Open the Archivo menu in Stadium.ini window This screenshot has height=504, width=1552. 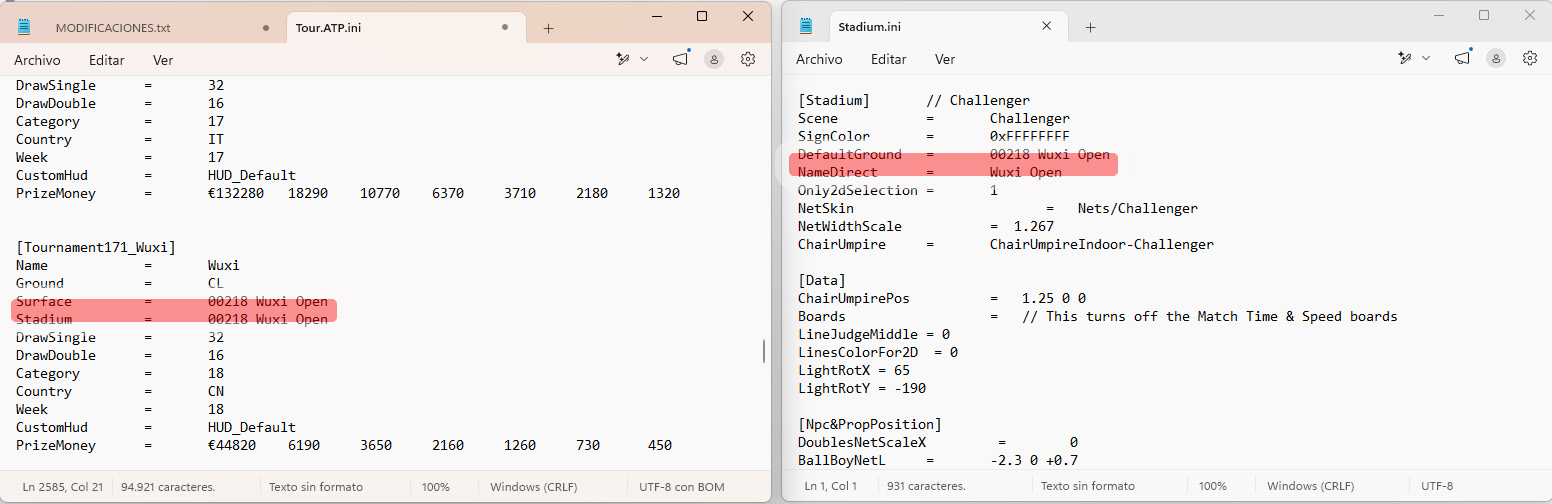(820, 60)
